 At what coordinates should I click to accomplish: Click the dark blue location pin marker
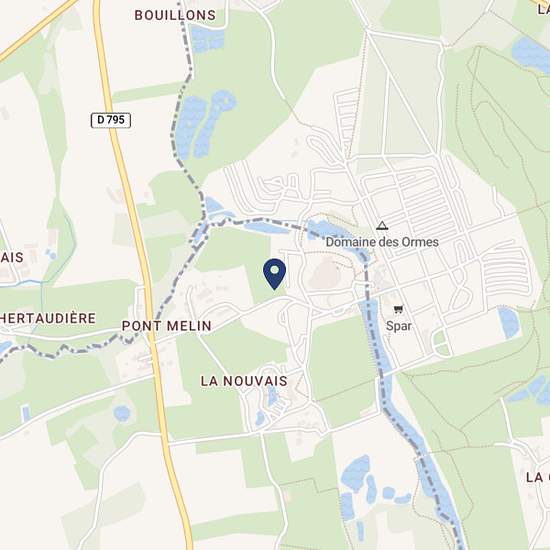(x=274, y=274)
